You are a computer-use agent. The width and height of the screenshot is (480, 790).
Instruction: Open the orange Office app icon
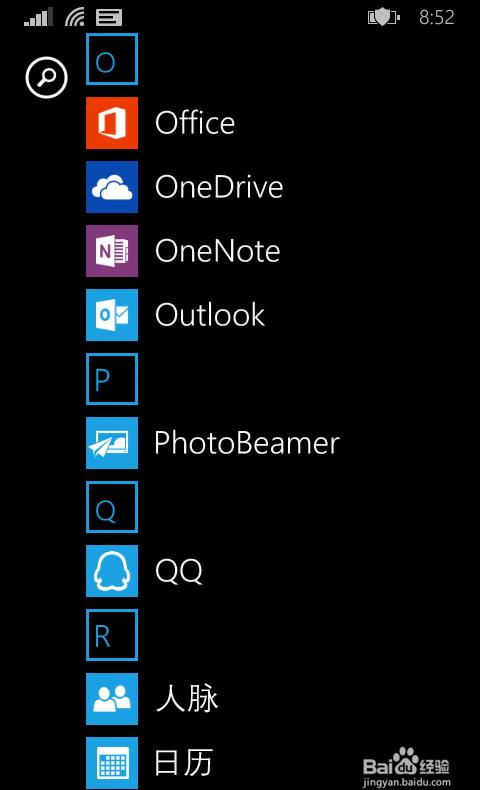click(x=112, y=123)
